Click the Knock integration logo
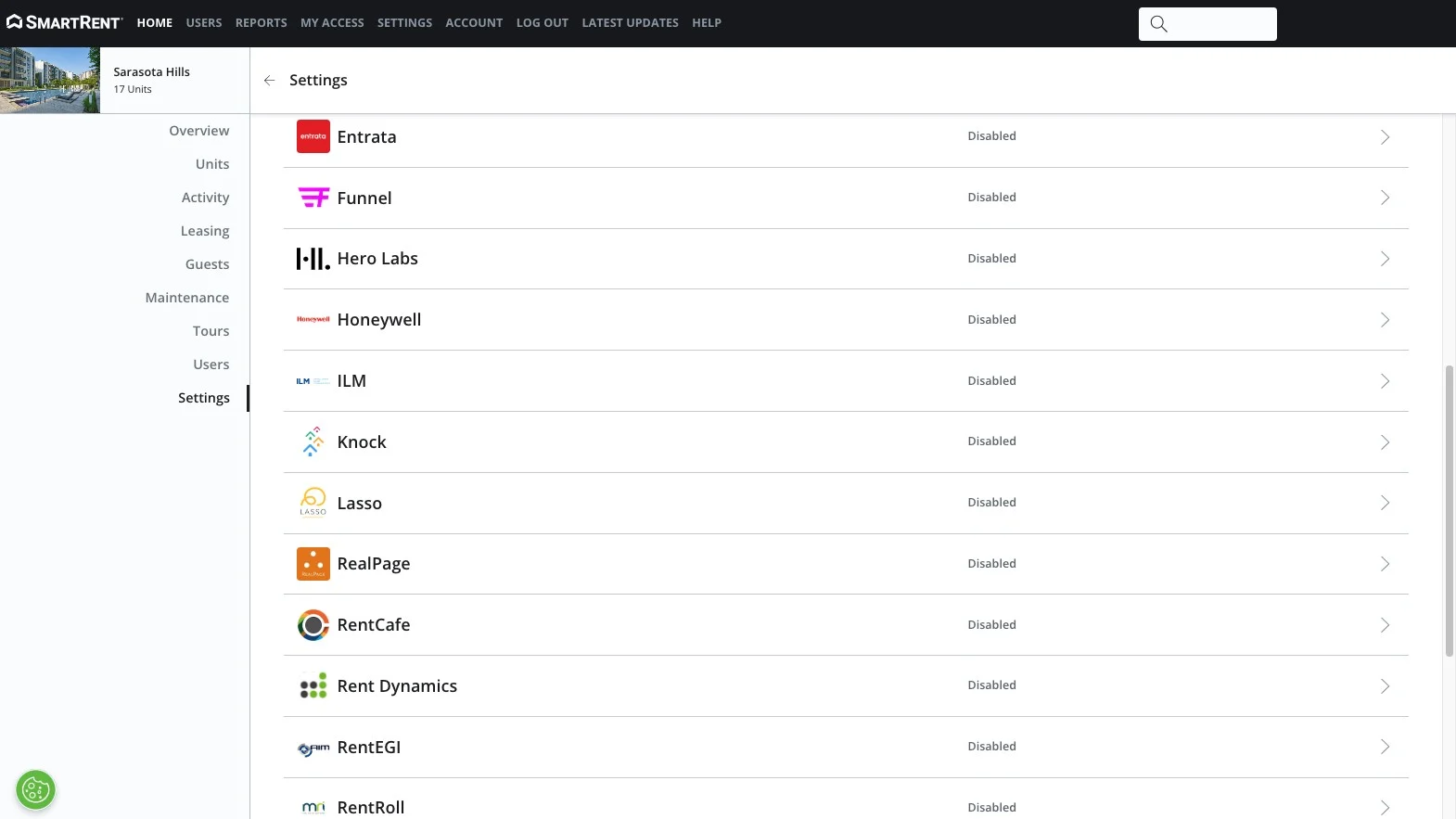1456x819 pixels. pos(313,441)
